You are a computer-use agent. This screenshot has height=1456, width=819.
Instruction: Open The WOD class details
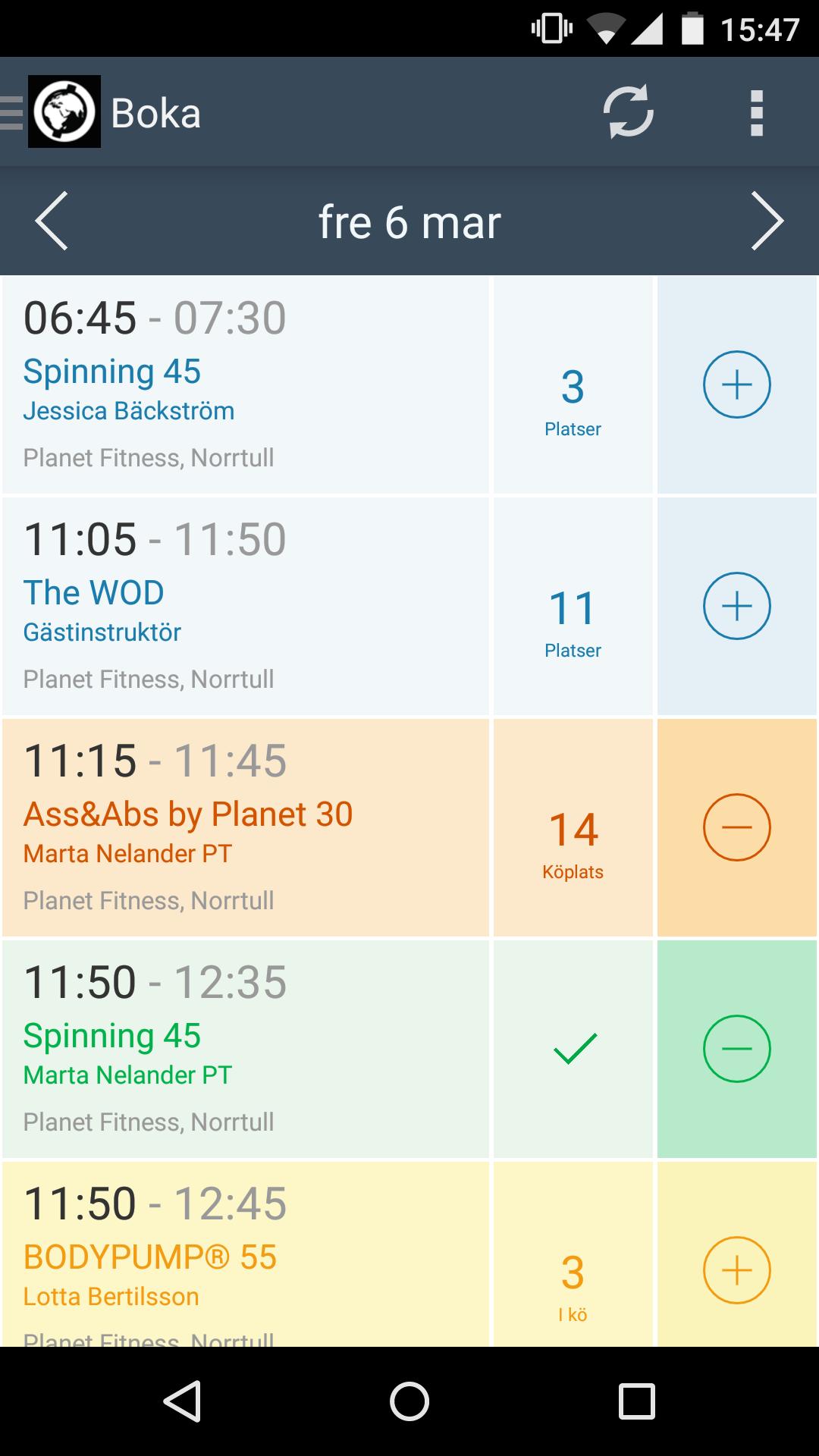click(246, 607)
